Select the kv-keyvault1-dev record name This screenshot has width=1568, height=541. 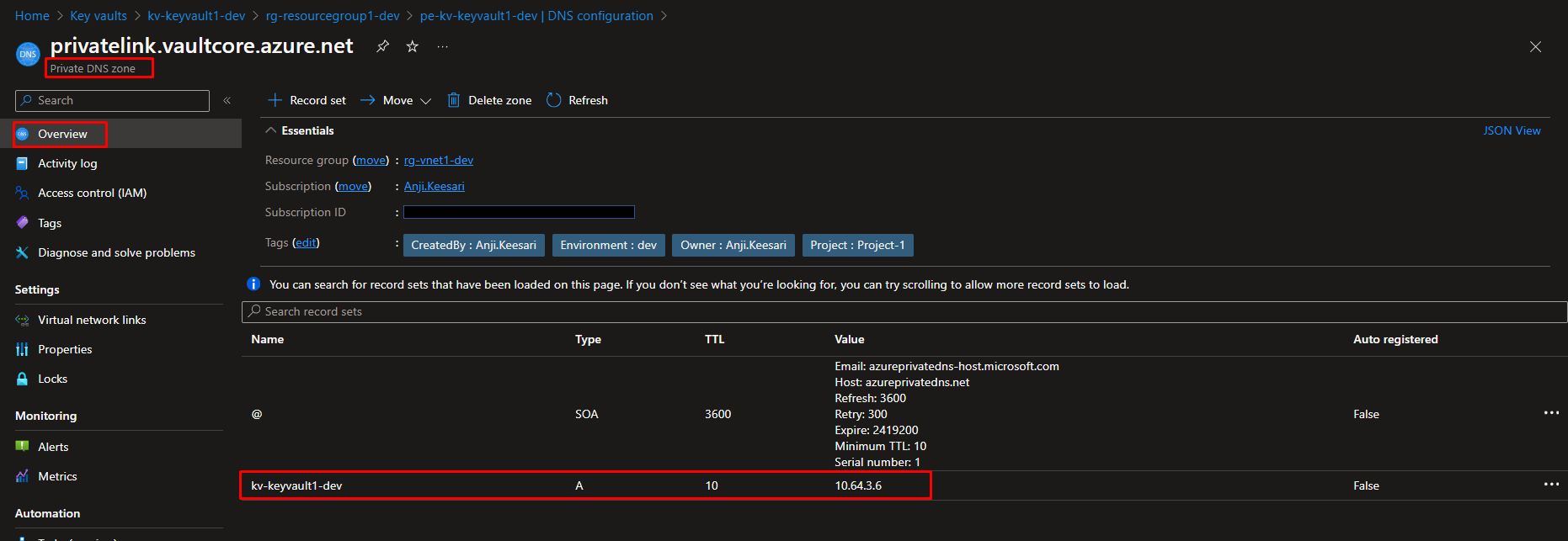click(296, 485)
